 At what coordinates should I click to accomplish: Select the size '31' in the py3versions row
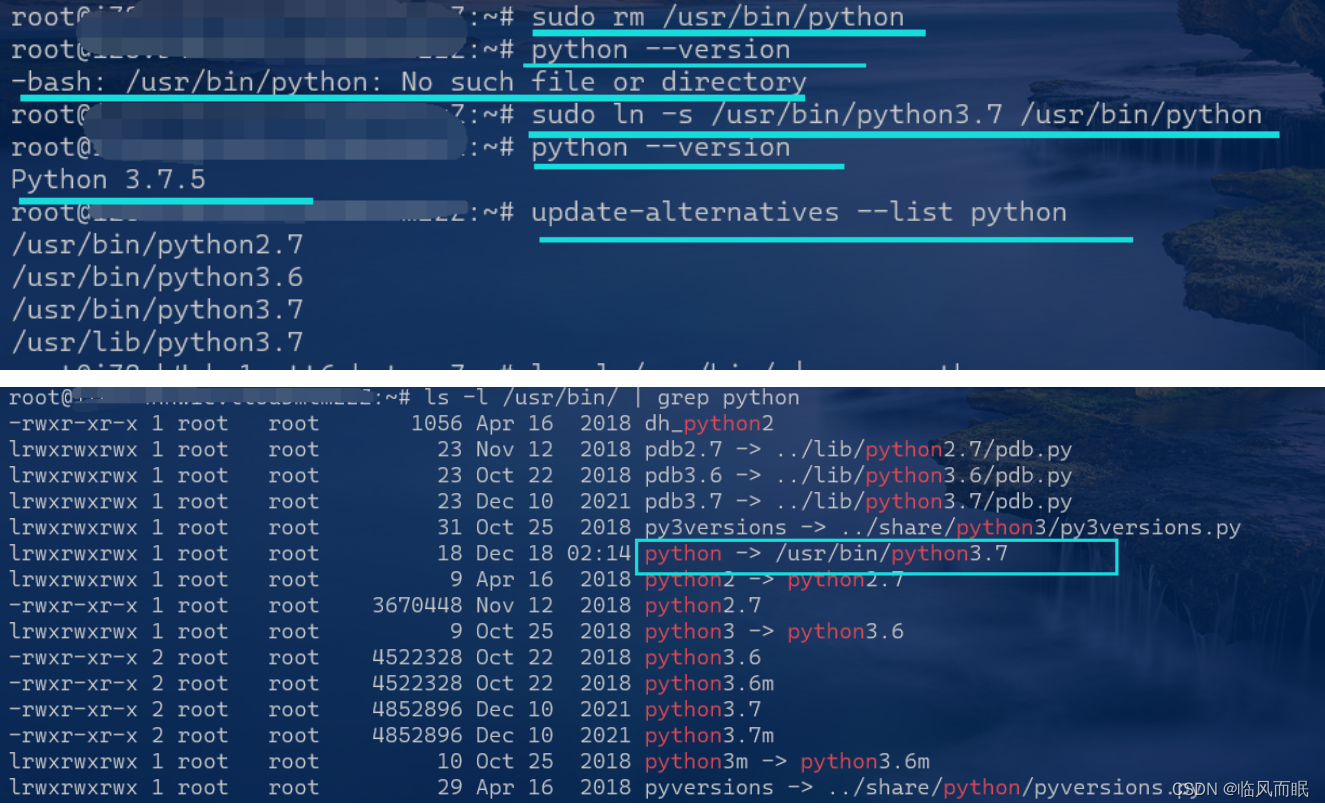450,528
